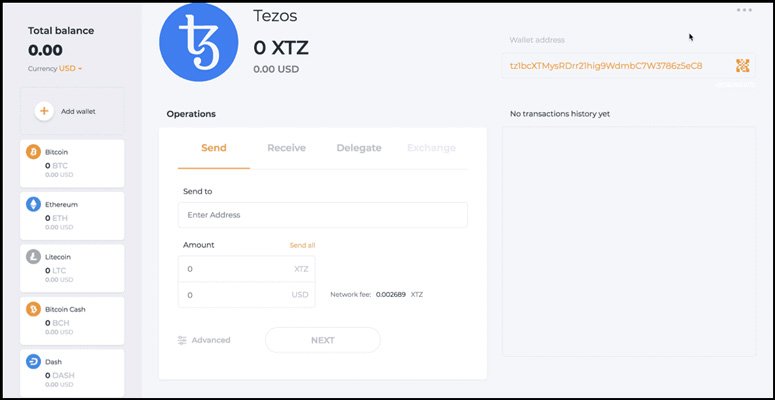Click the No transactions history yet text

coord(560,114)
